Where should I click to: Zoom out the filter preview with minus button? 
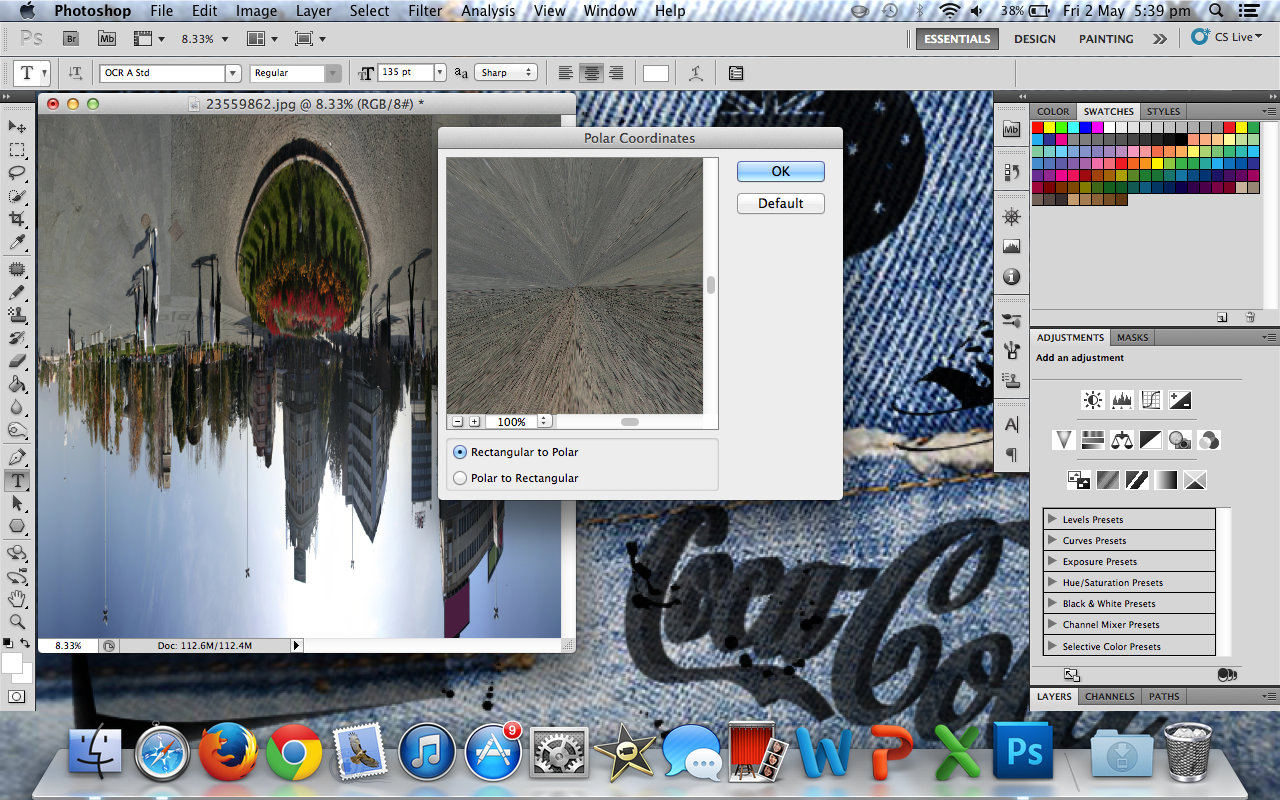[x=458, y=421]
